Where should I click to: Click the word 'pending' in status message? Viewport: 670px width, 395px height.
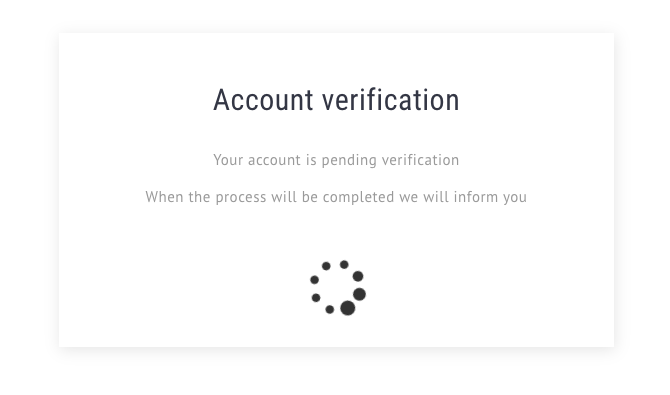point(349,160)
